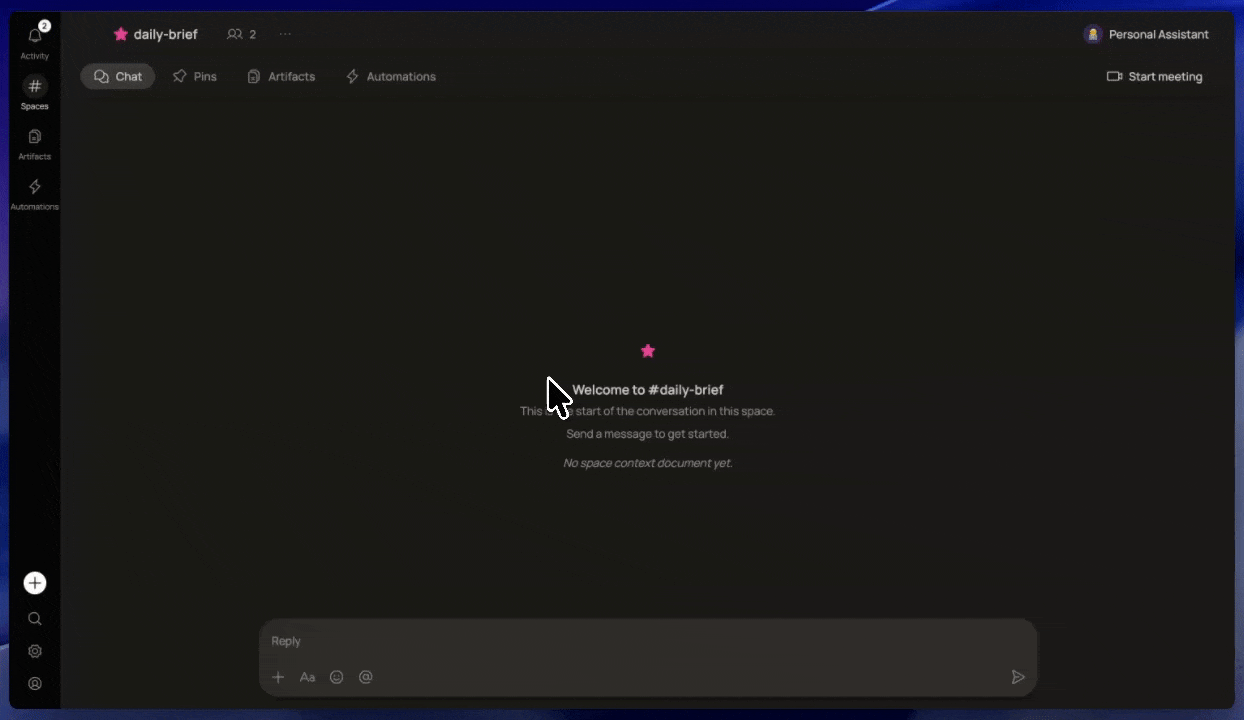Open the Artifacts tab
1244x720 pixels.
pos(281,76)
